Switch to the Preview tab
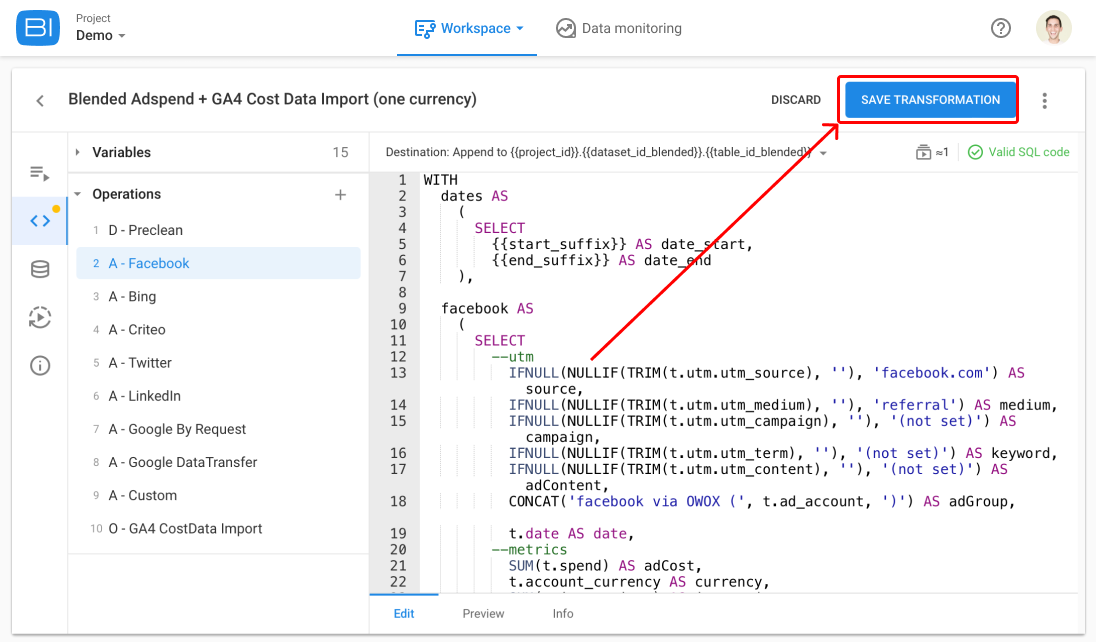The image size is (1096, 642). coord(483,613)
